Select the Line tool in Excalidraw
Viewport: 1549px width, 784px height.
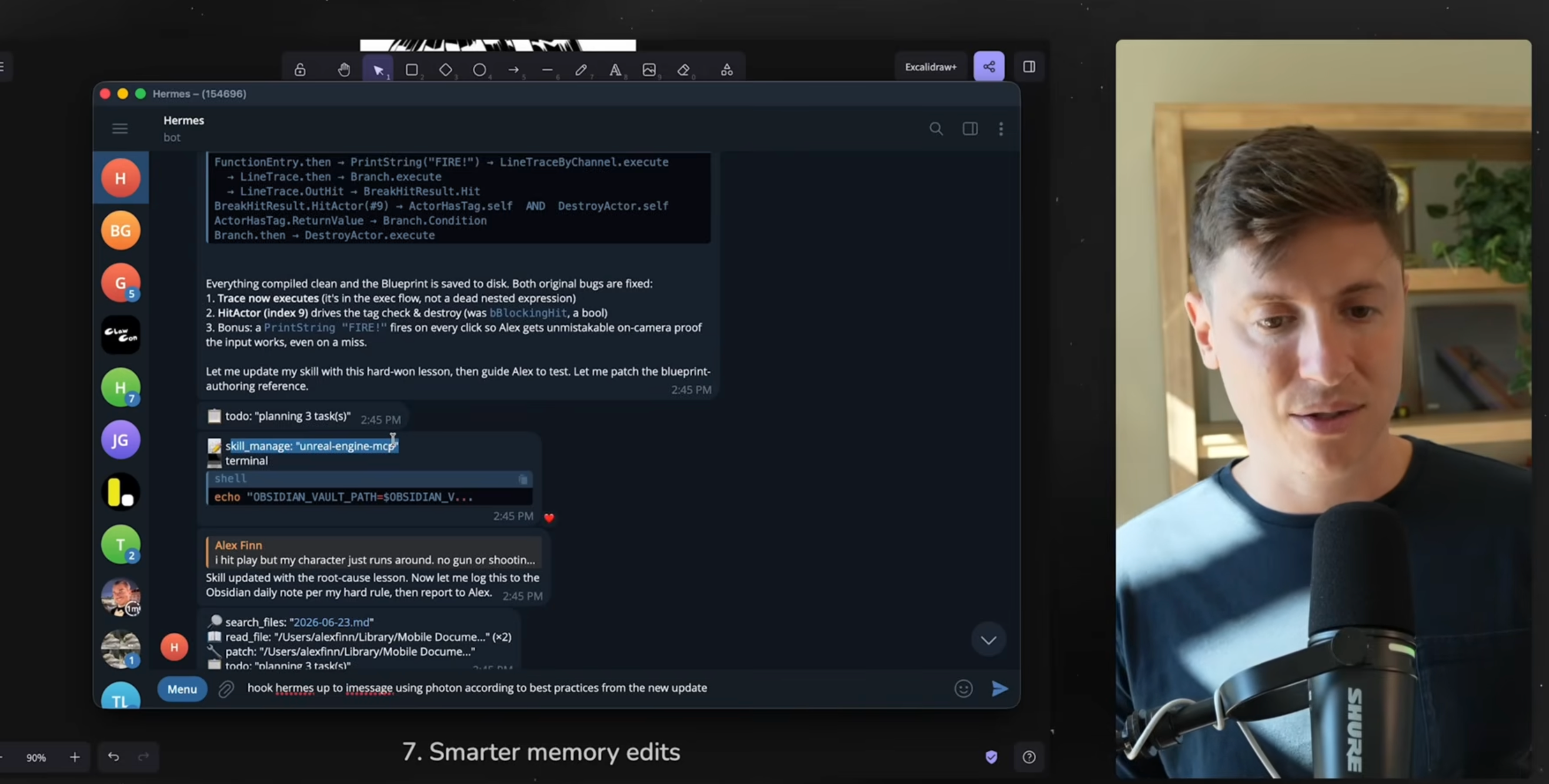547,71
